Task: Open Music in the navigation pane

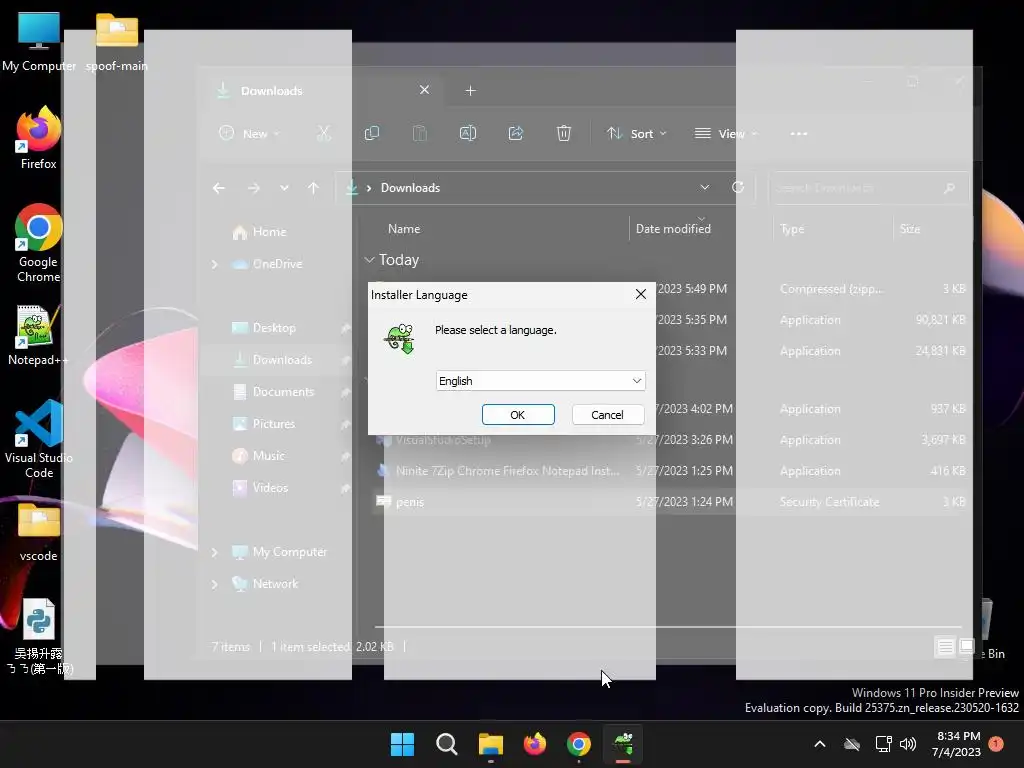Action: [259, 456]
